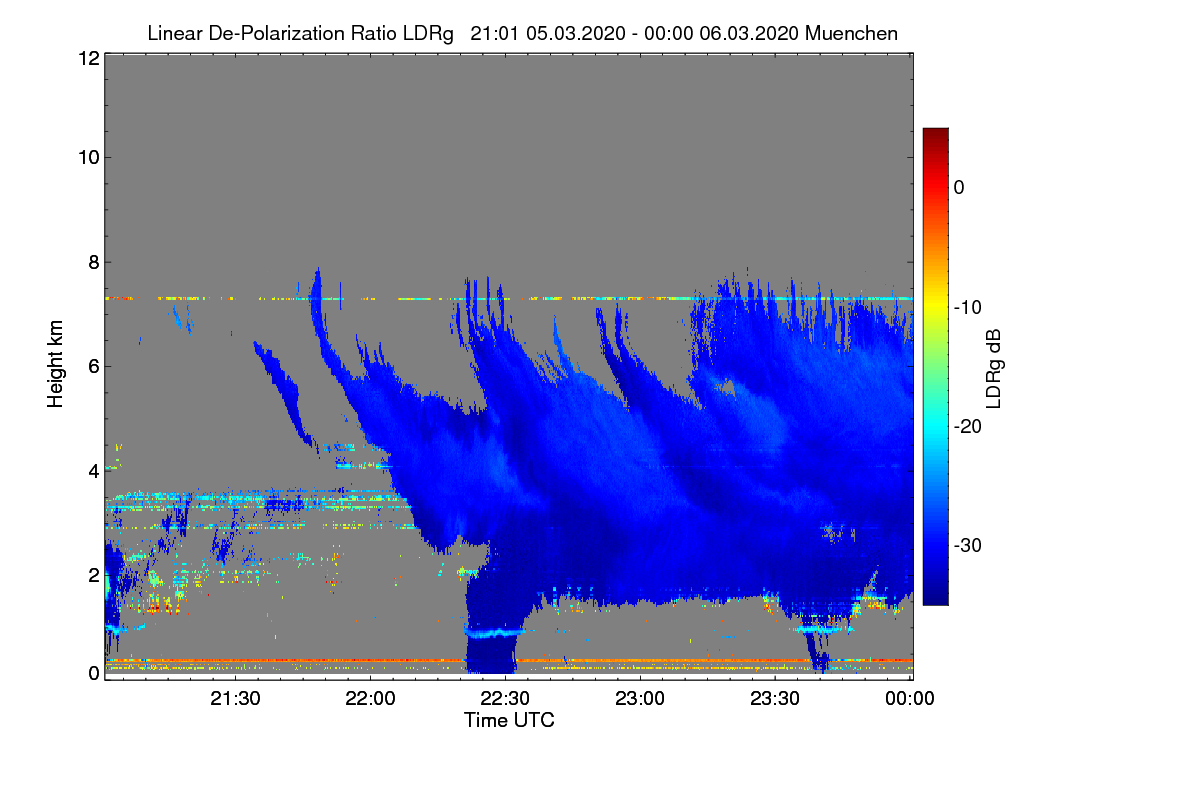Click the 10 km height tick label
The width and height of the screenshot is (1200, 800).
[88, 157]
